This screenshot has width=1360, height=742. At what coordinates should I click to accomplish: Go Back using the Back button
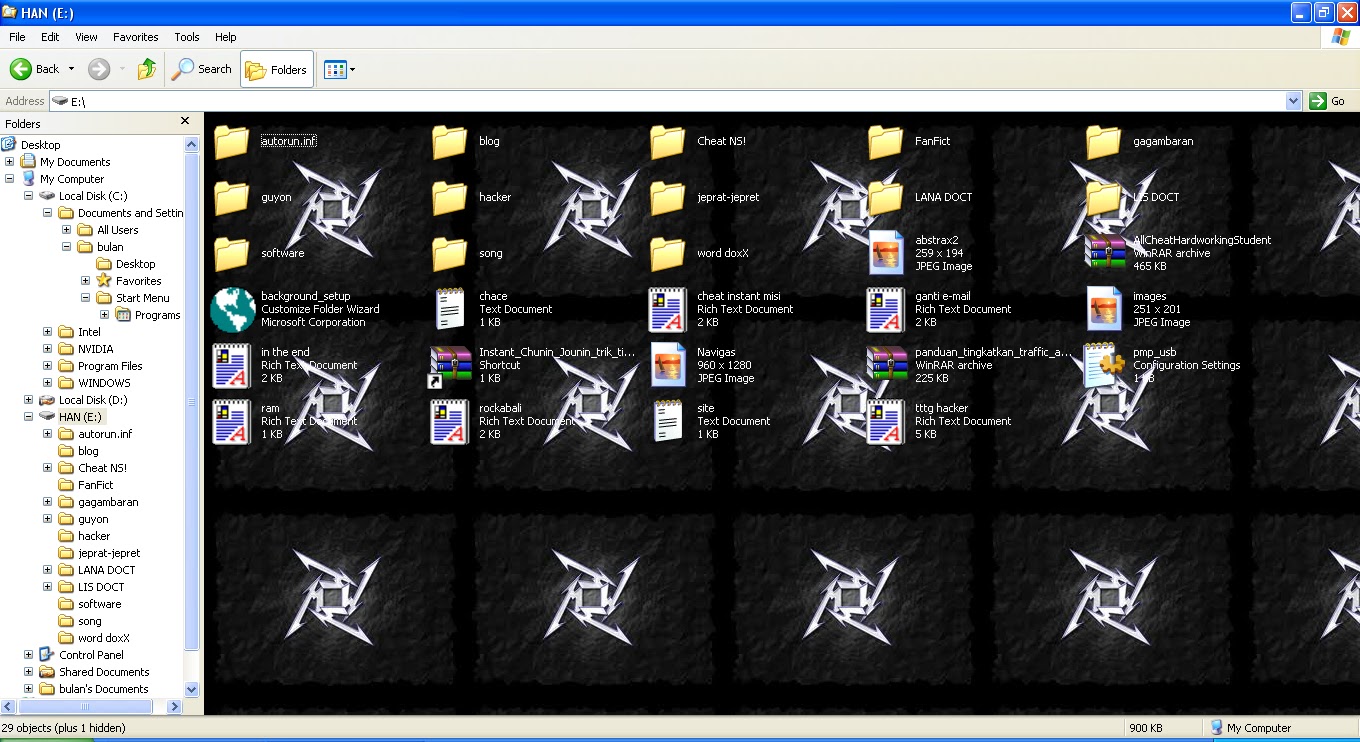35,69
